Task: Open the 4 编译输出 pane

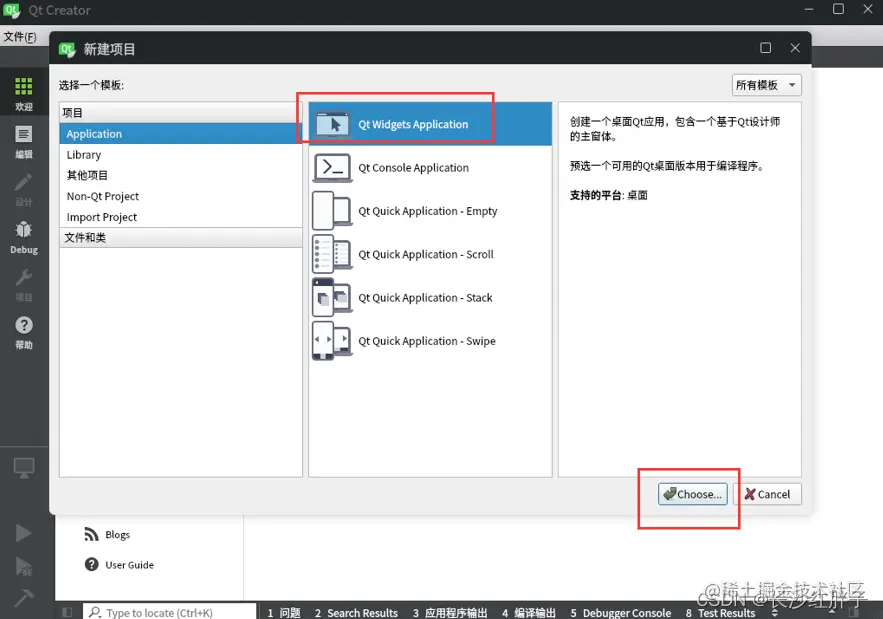Action: (x=529, y=613)
